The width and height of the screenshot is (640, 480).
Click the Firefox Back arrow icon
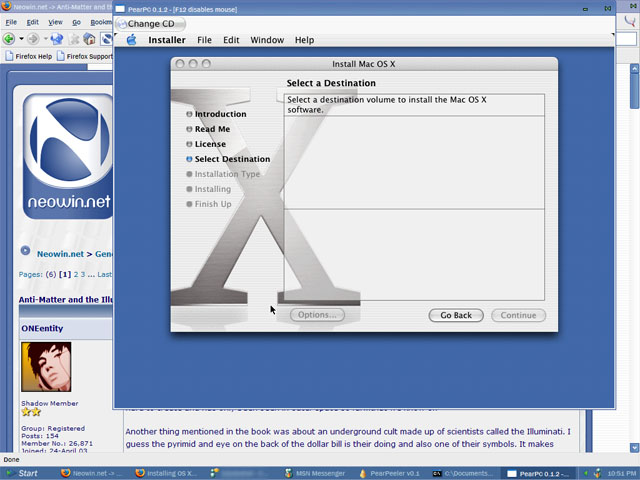pos(9,39)
